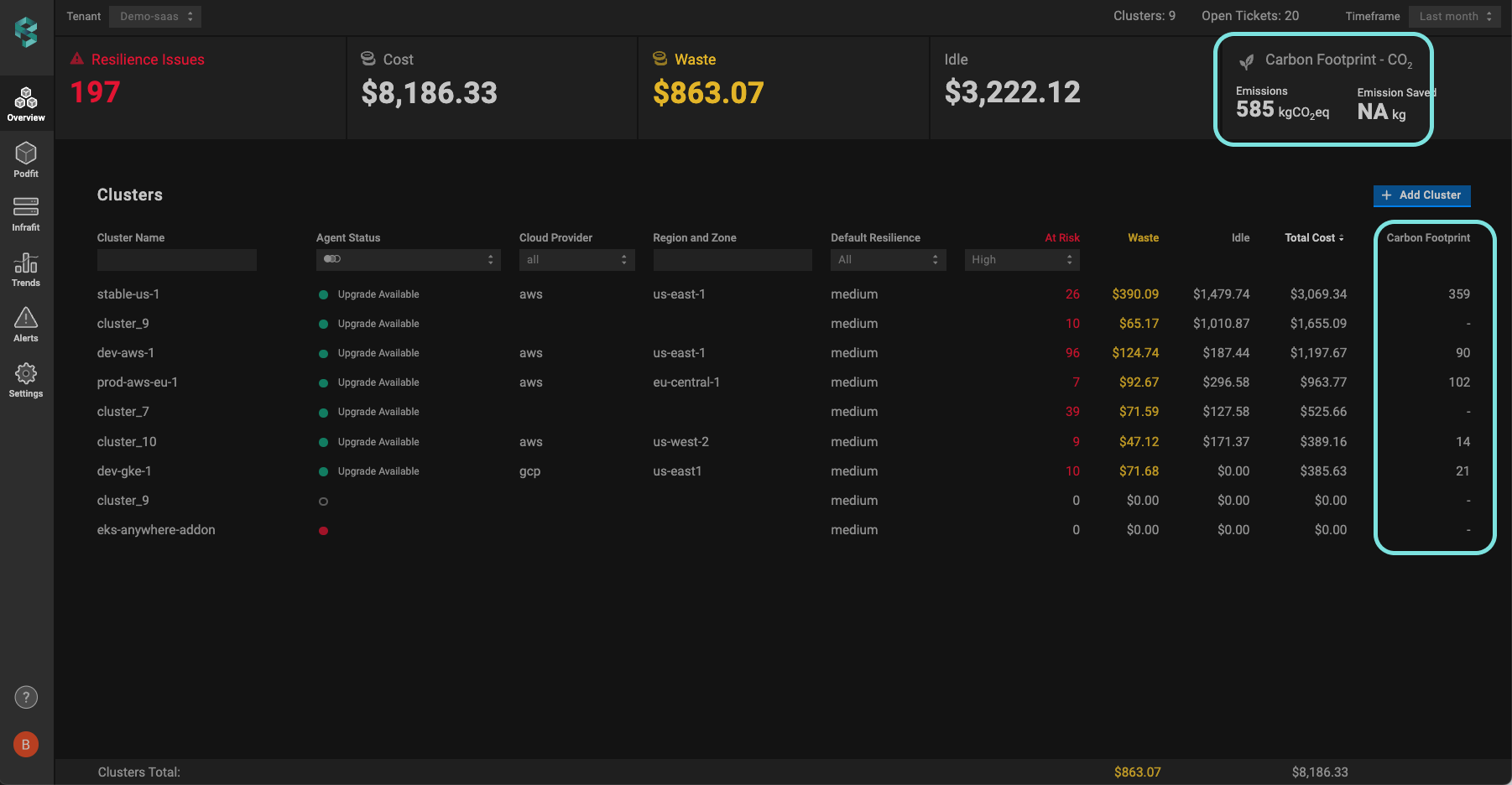Click the Region and Zone filter field
The width and height of the screenshot is (1512, 785).
732,260
